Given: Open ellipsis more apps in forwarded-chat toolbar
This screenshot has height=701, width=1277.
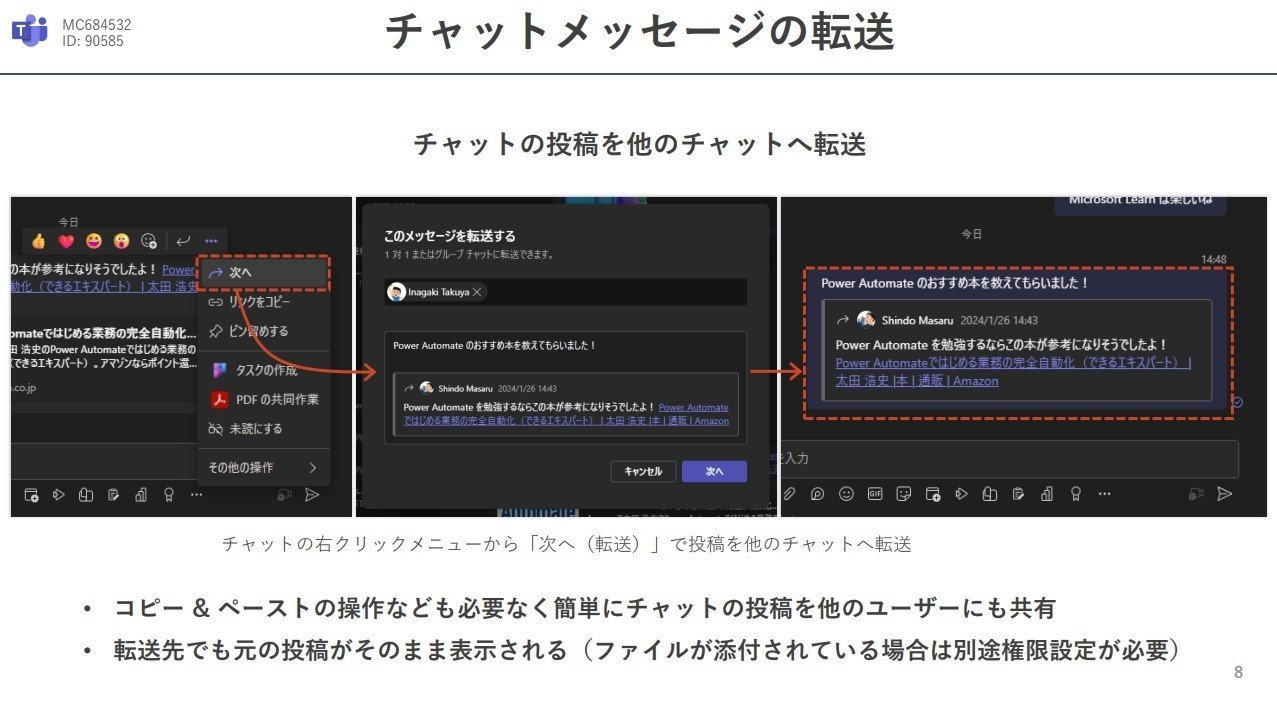Looking at the screenshot, I should tap(1104, 494).
